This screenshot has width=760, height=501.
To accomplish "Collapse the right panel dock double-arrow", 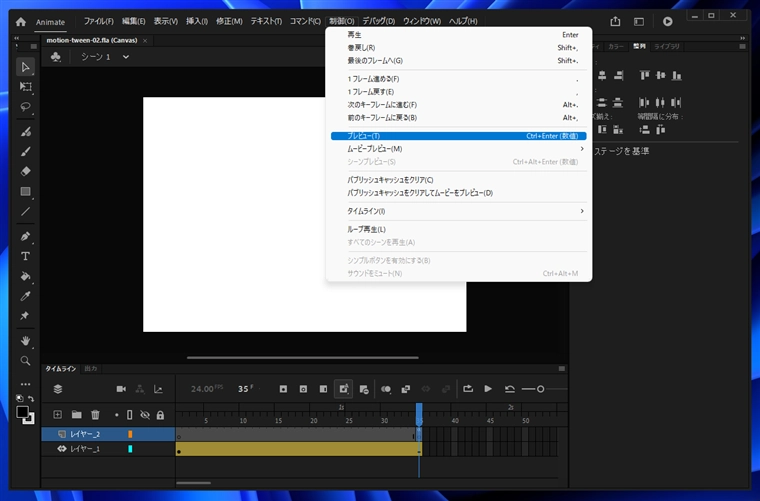I will click(743, 38).
